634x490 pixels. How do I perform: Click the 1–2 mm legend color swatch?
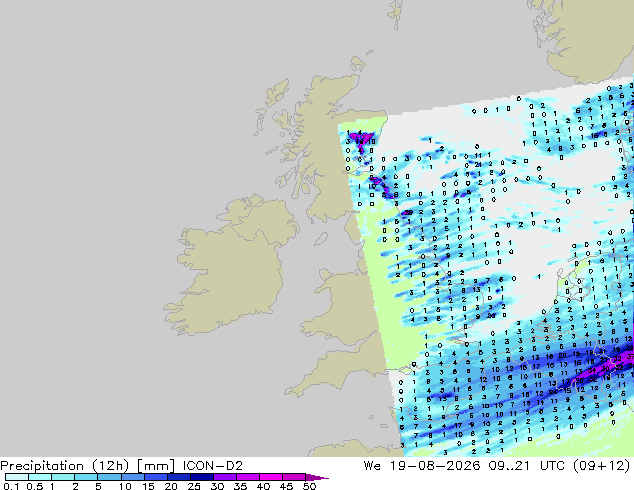pyautogui.click(x=63, y=477)
